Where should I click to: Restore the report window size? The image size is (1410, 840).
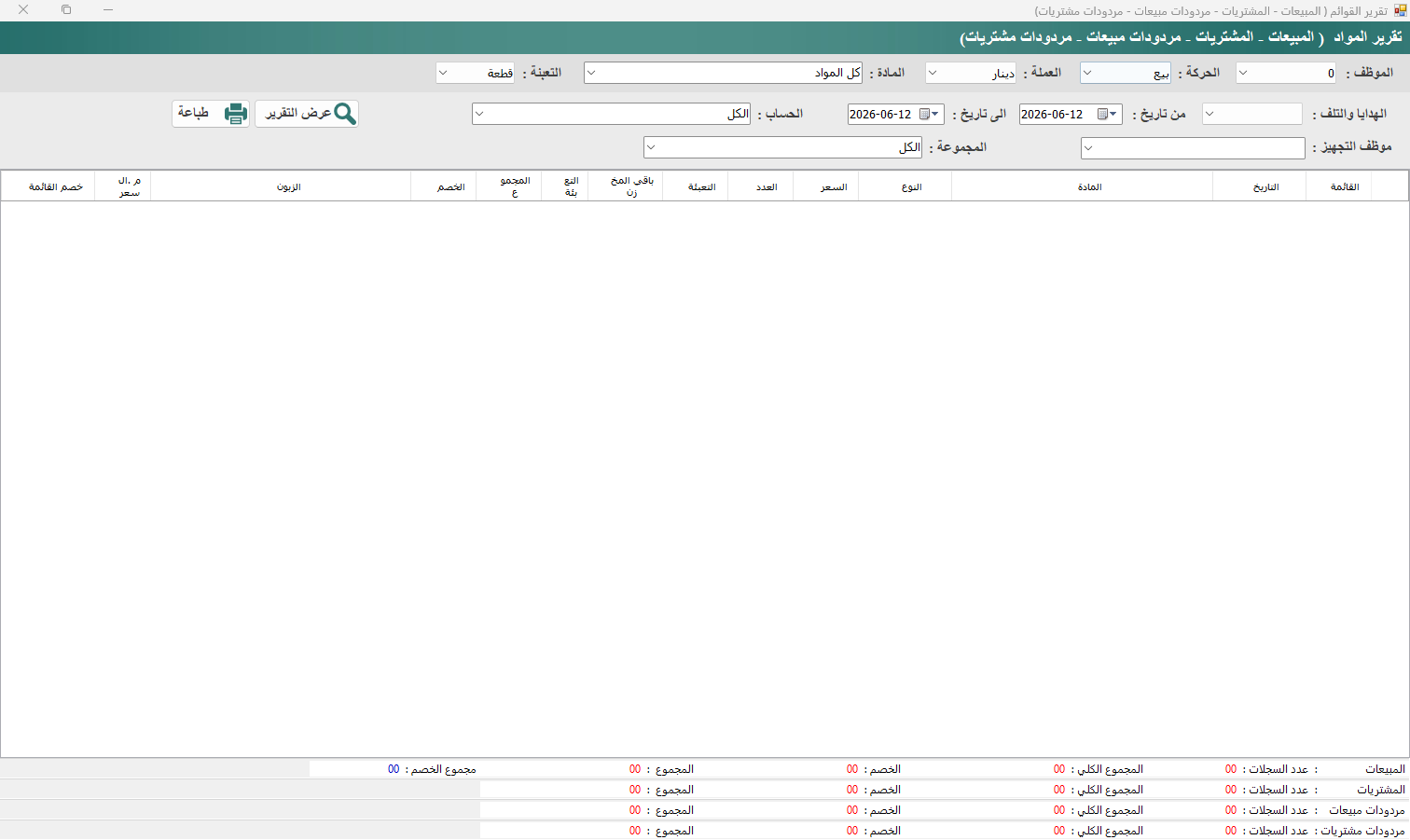[66, 9]
